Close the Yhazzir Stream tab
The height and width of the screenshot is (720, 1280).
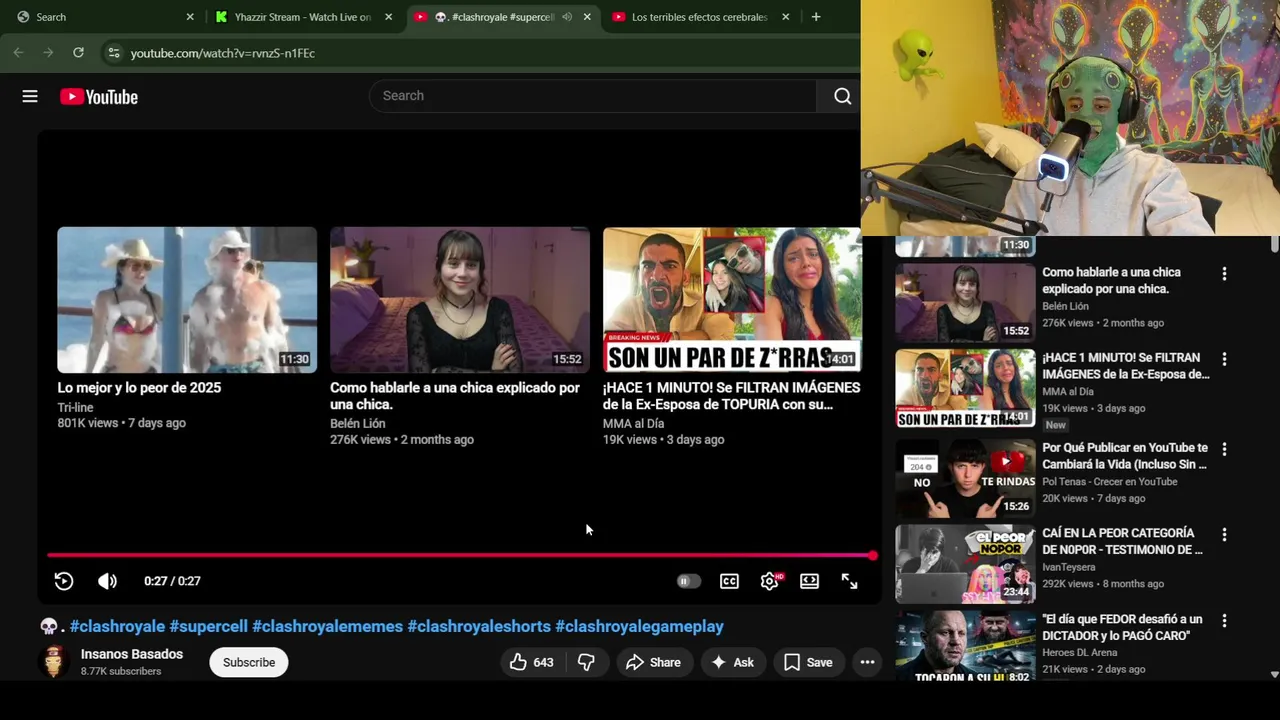pyautogui.click(x=389, y=17)
